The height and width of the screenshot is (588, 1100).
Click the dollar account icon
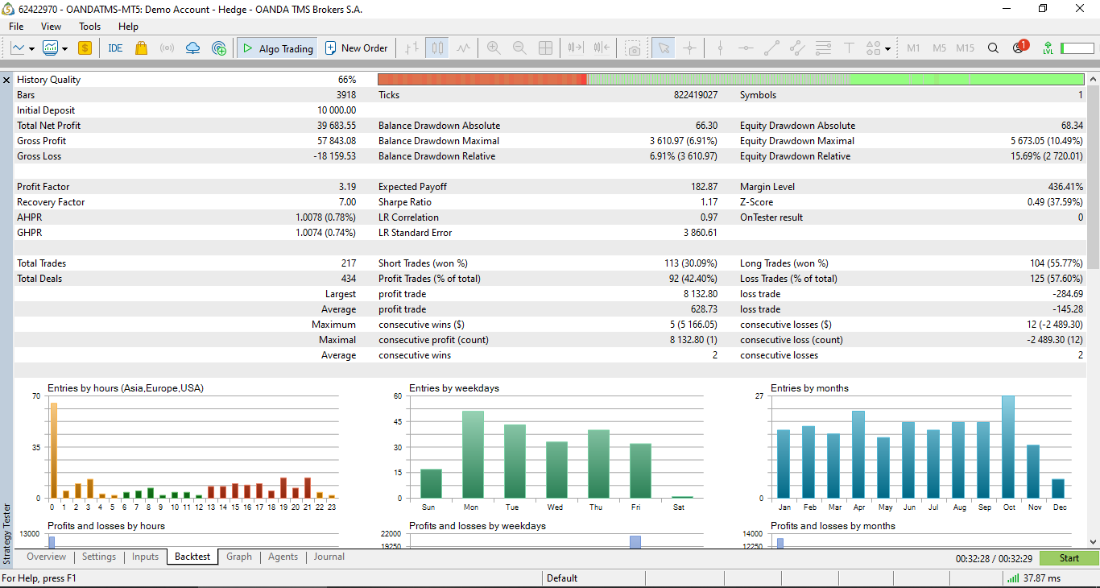(85, 48)
